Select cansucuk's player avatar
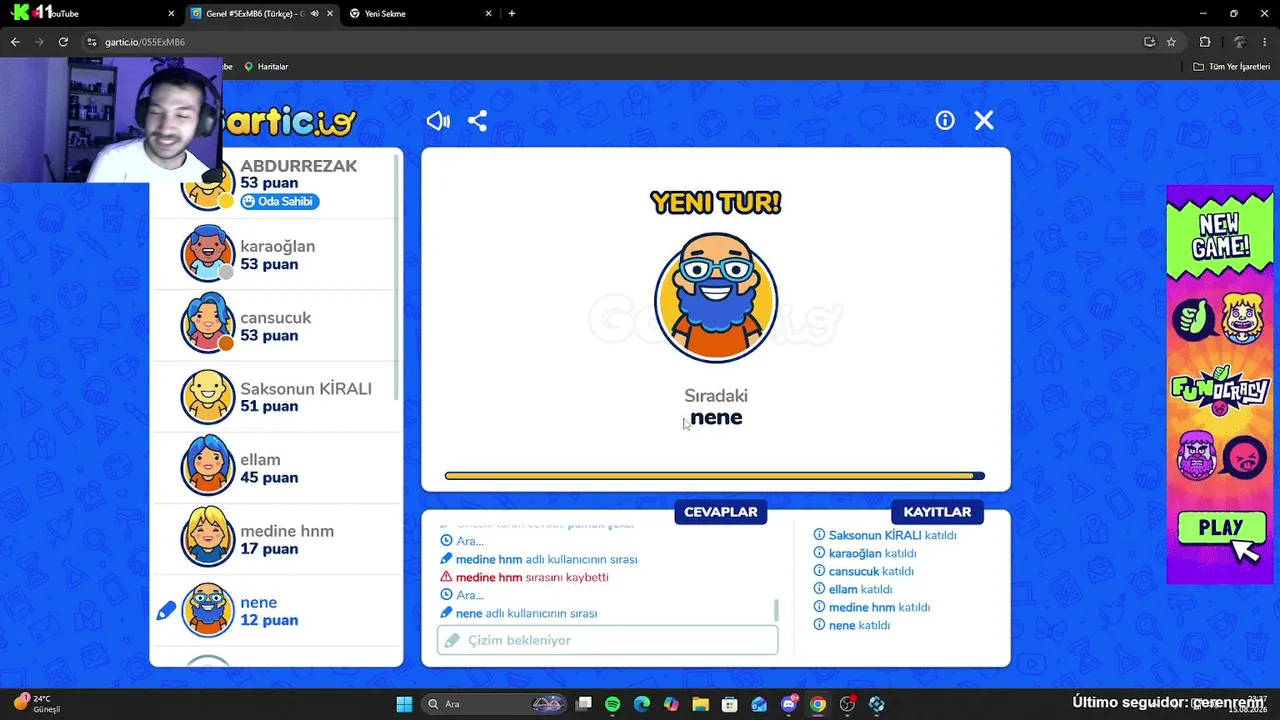 pyautogui.click(x=208, y=325)
